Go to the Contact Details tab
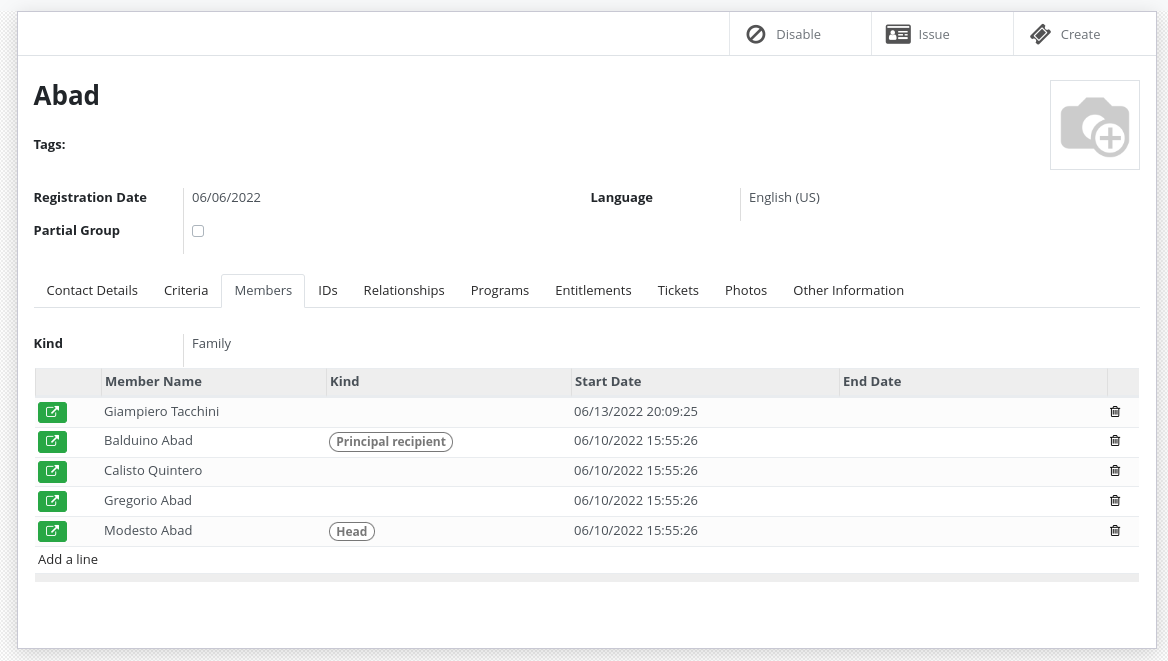The width and height of the screenshot is (1168, 661). [91, 290]
